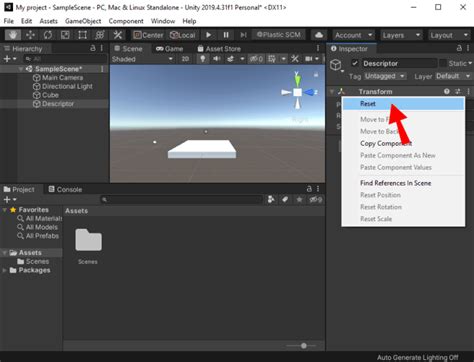Switch to the Asset Store tab
Viewport: 474px width, 362px height.
pos(219,49)
